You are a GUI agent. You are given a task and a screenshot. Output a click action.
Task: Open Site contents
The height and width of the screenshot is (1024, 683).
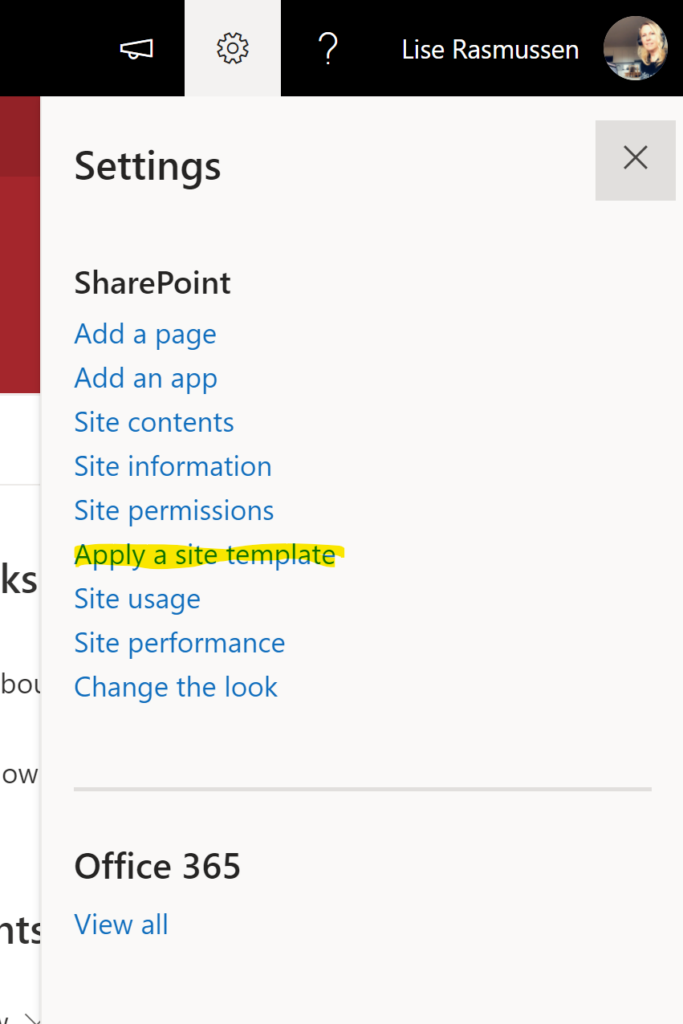coord(154,423)
